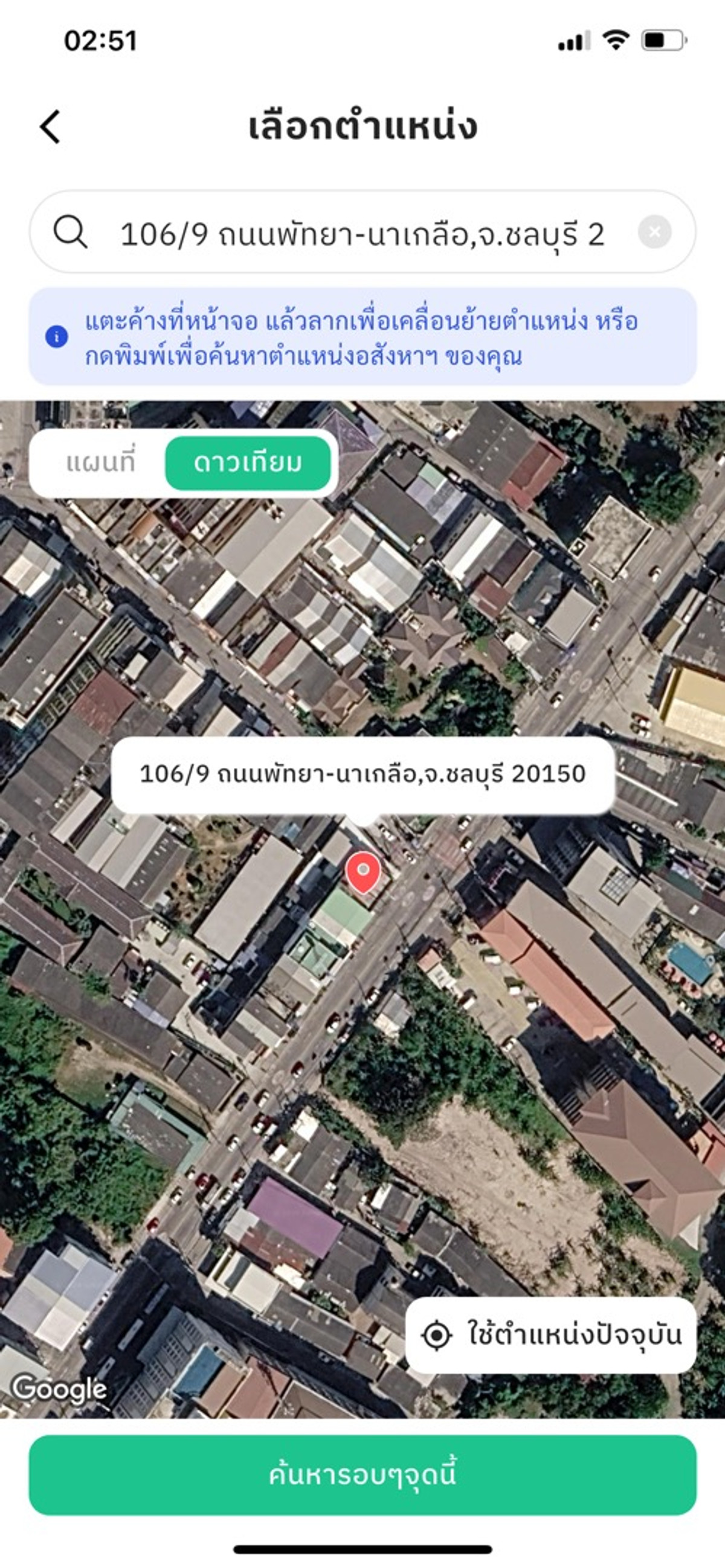Tap the battery icon in status bar
Screen dimensions: 725x1568
[x=664, y=41]
